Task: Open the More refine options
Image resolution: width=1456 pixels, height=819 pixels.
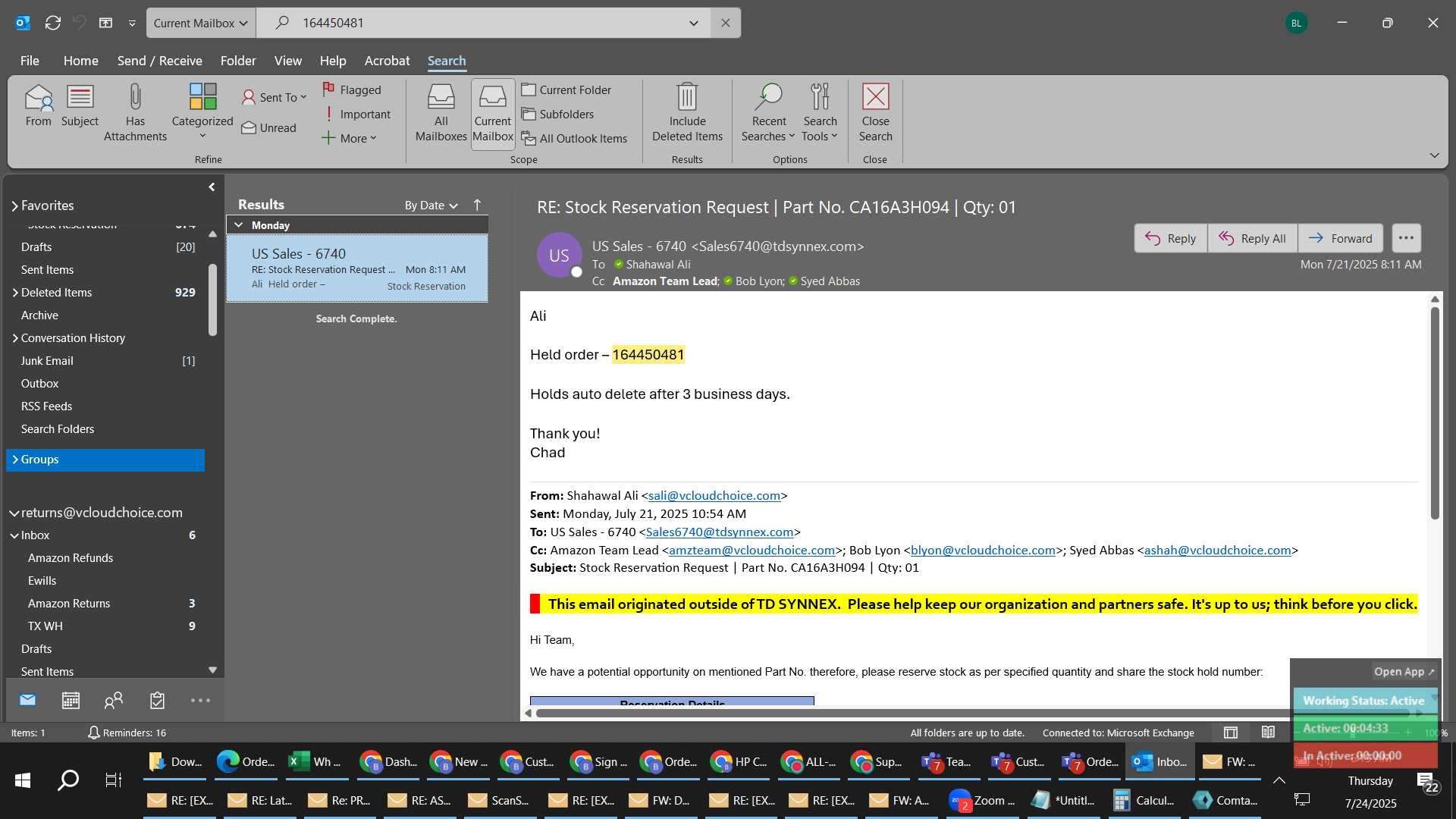Action: click(x=349, y=138)
